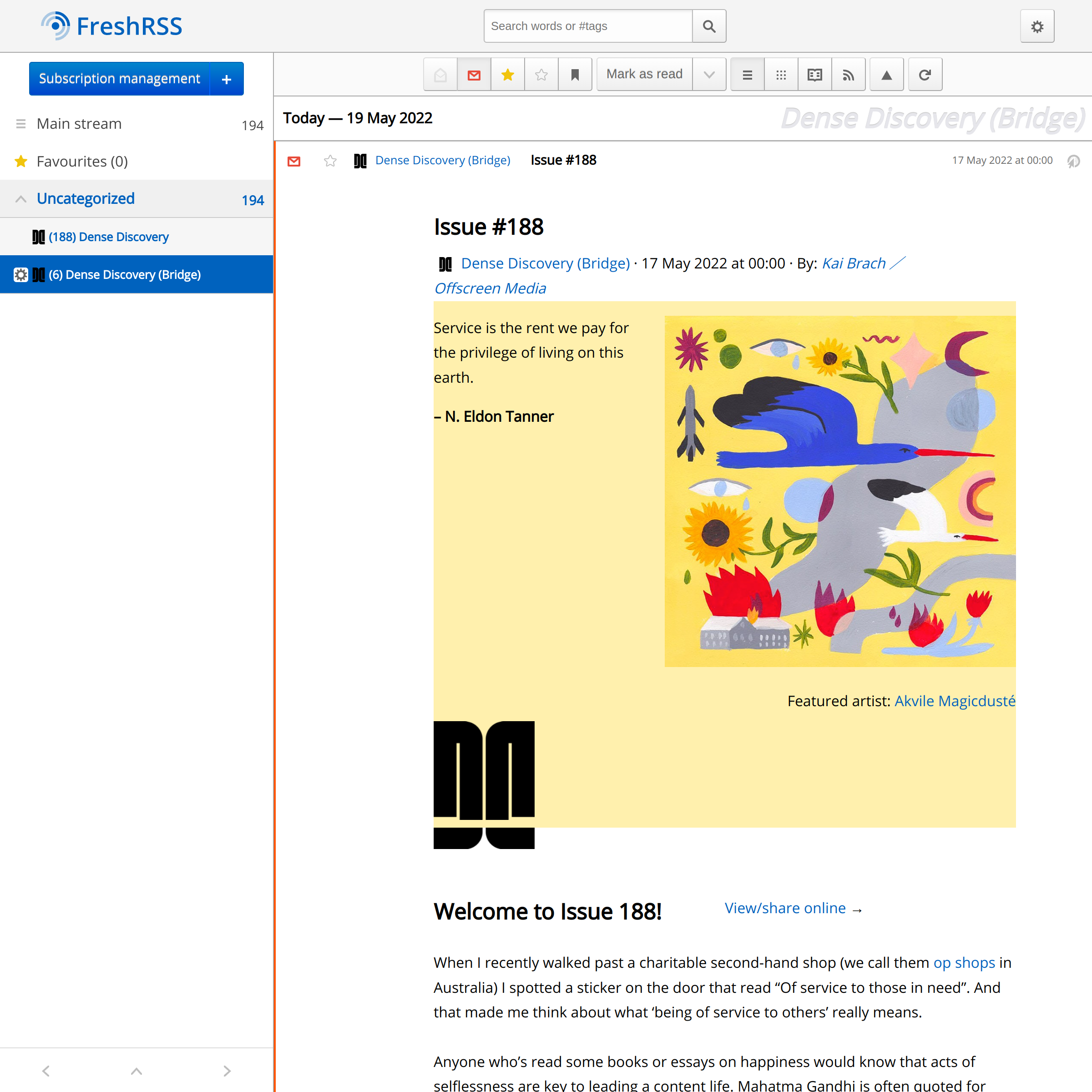Toggle show non-favourites filter
This screenshot has height=1092, width=1092.
[541, 74]
